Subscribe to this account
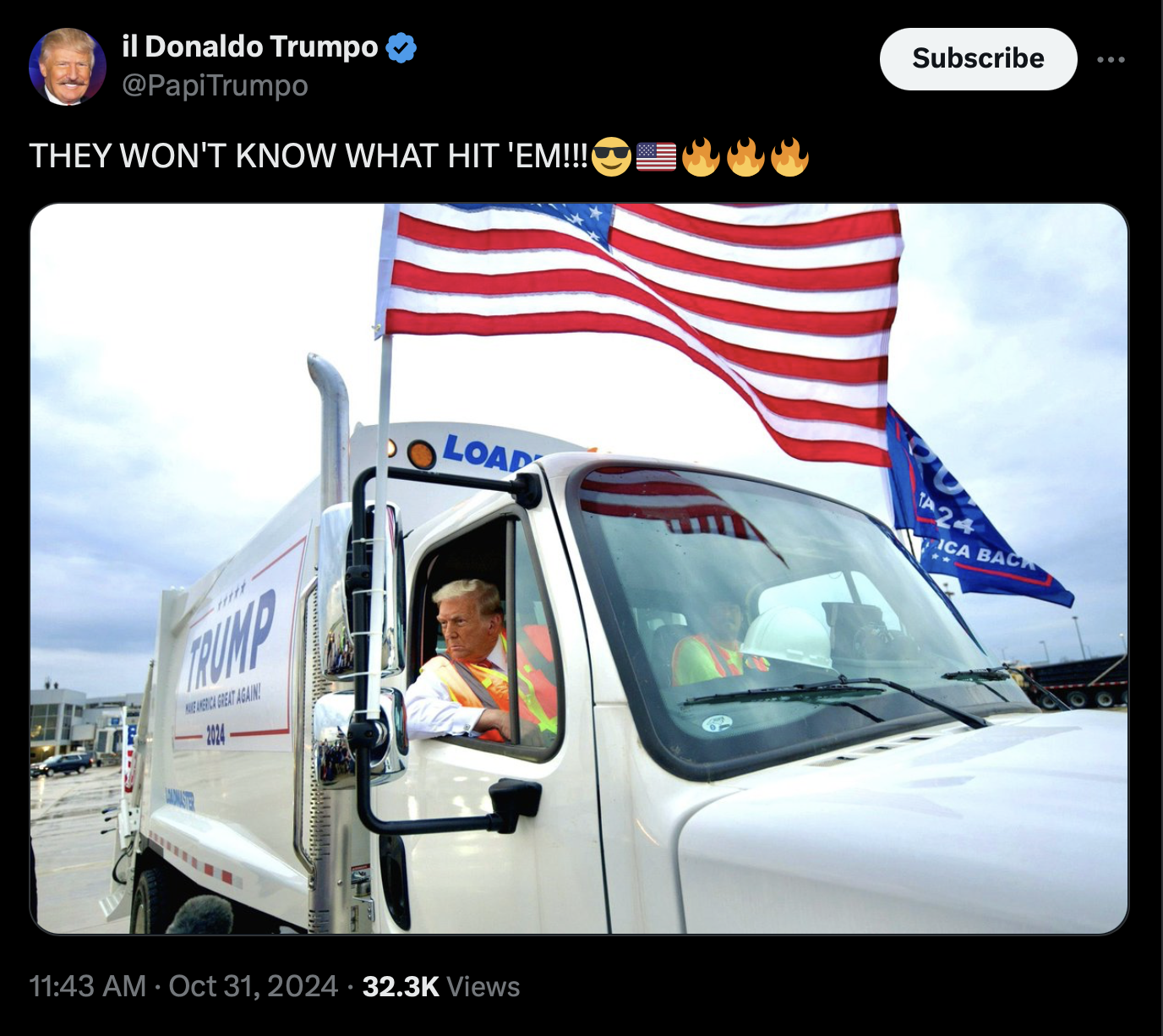Screen dimensions: 1163x1036 click(x=978, y=58)
